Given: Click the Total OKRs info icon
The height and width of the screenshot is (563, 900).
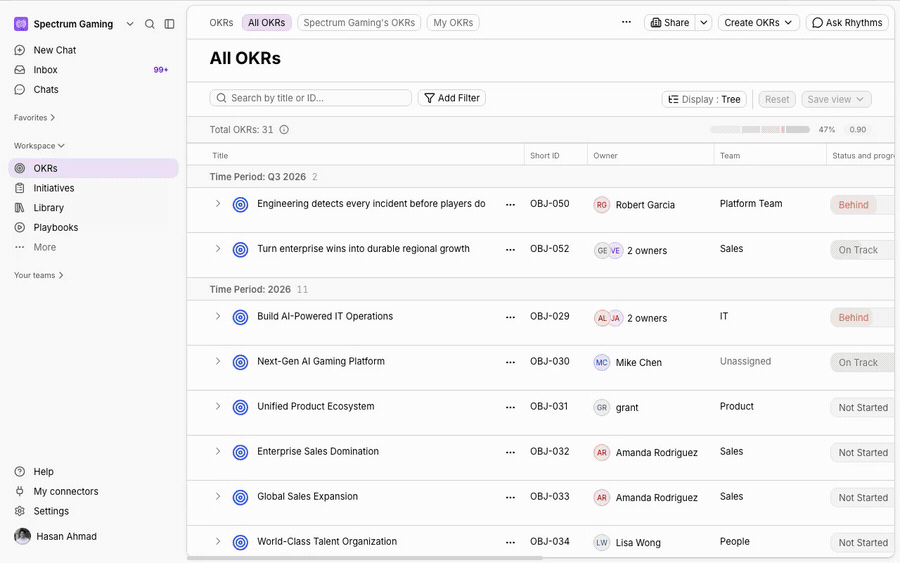Looking at the screenshot, I should 284,130.
